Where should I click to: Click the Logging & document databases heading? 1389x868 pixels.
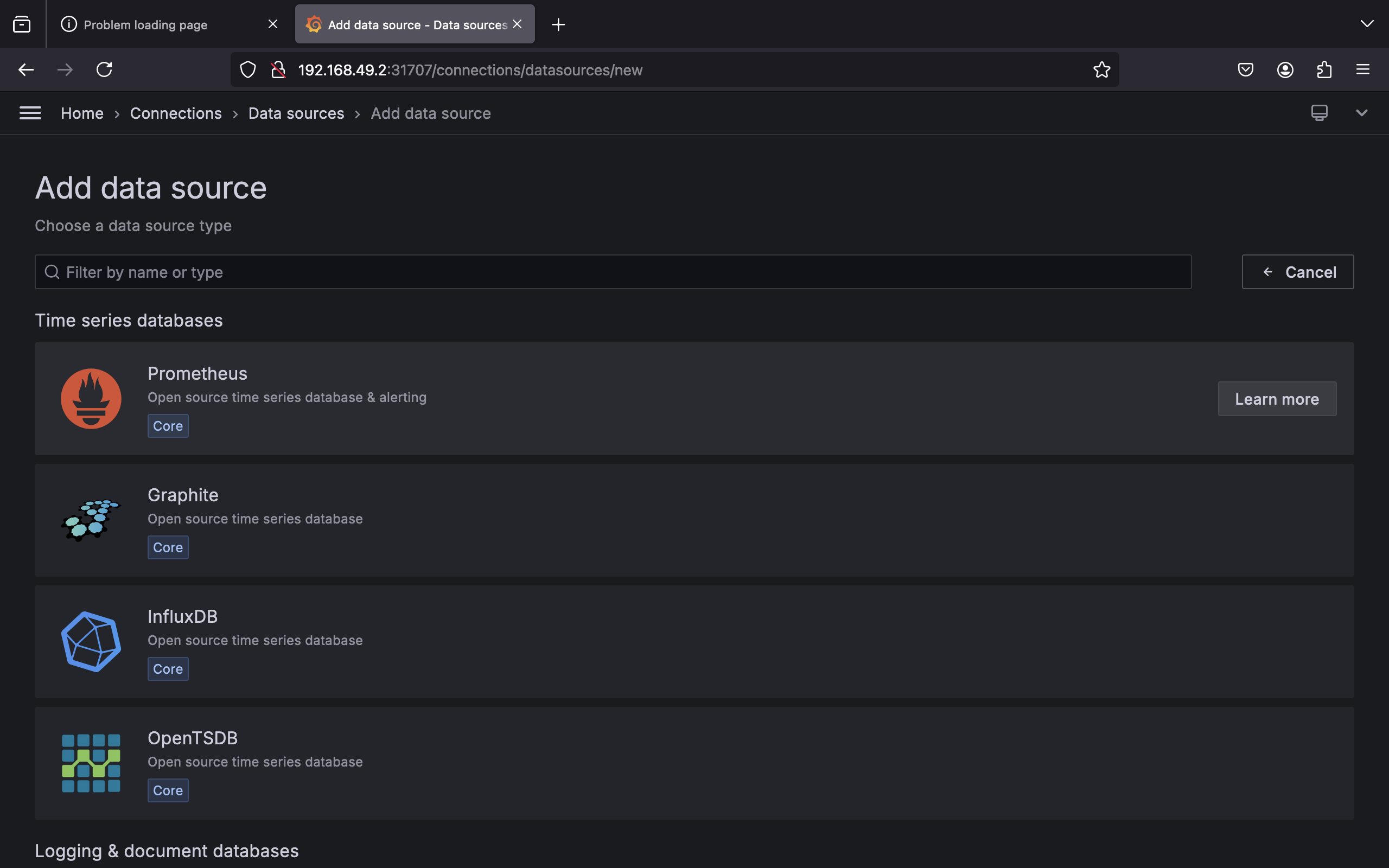click(167, 851)
